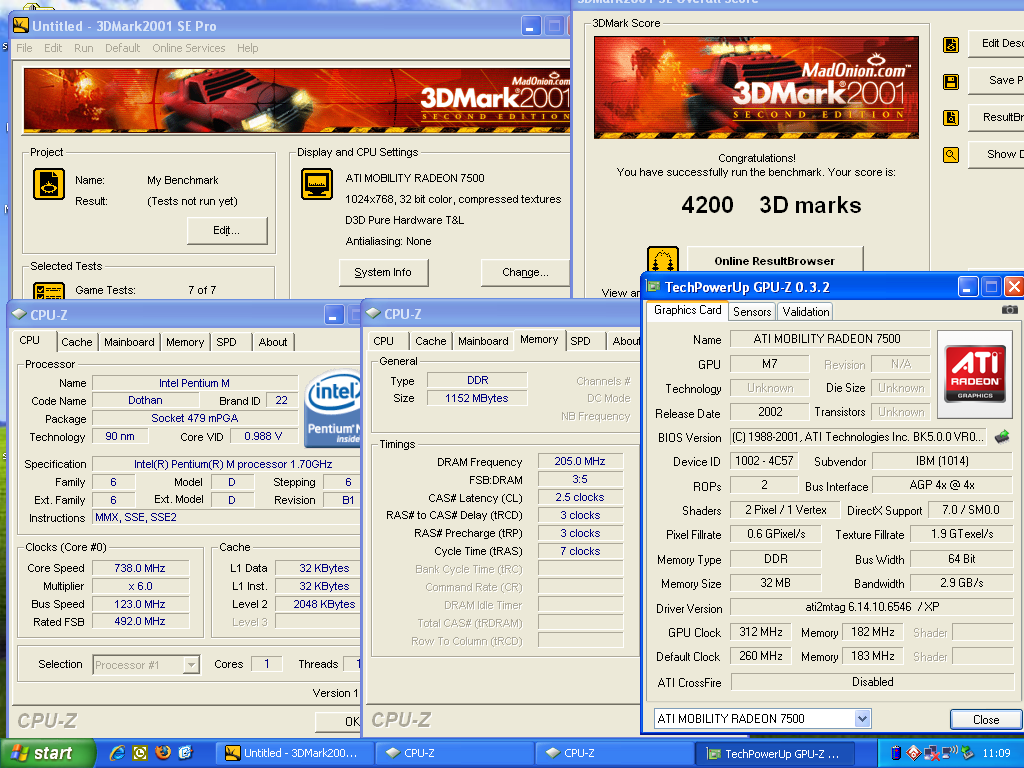Open About tab in left CPU-Z window
1024x768 pixels.
(273, 342)
